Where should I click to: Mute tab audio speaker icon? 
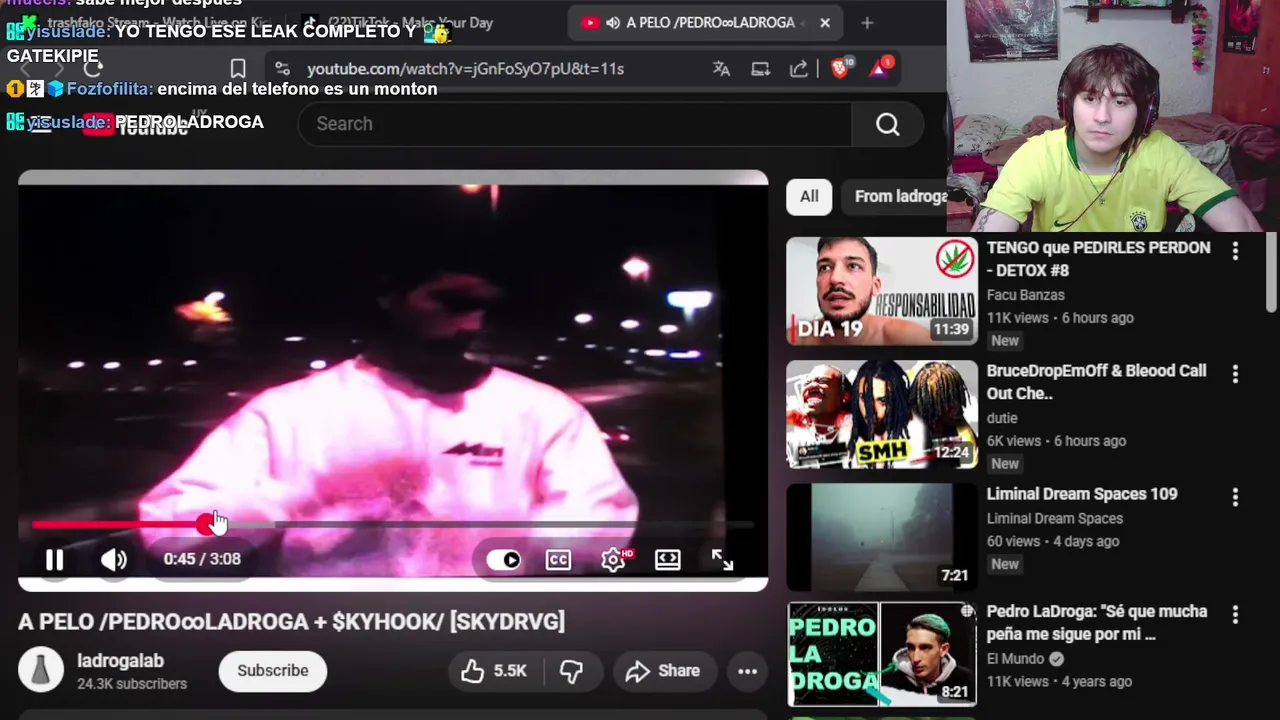tap(613, 23)
